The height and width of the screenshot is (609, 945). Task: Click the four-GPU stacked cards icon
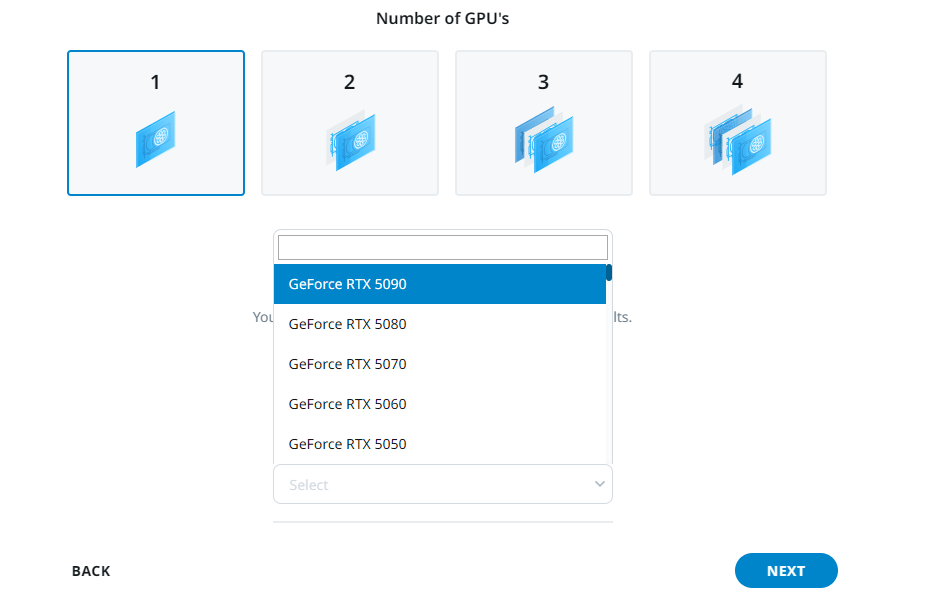738,141
